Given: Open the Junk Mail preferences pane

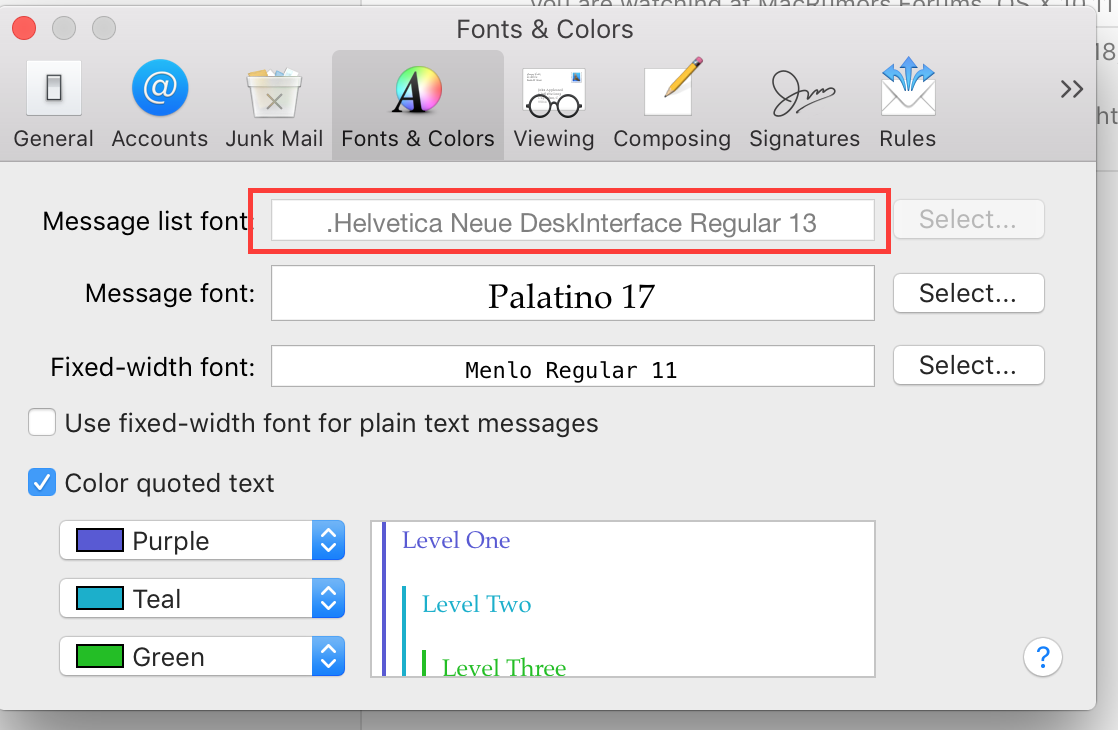Looking at the screenshot, I should [274, 104].
